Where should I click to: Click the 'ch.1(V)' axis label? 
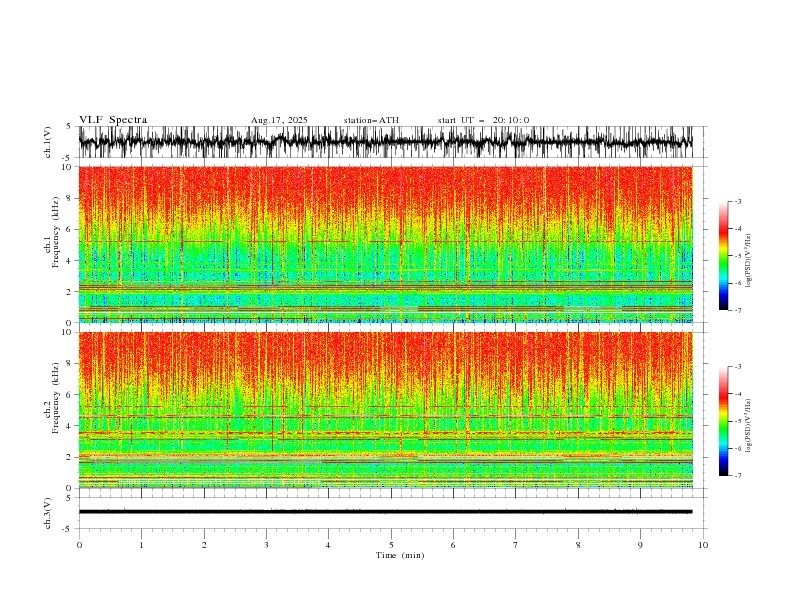coord(48,142)
